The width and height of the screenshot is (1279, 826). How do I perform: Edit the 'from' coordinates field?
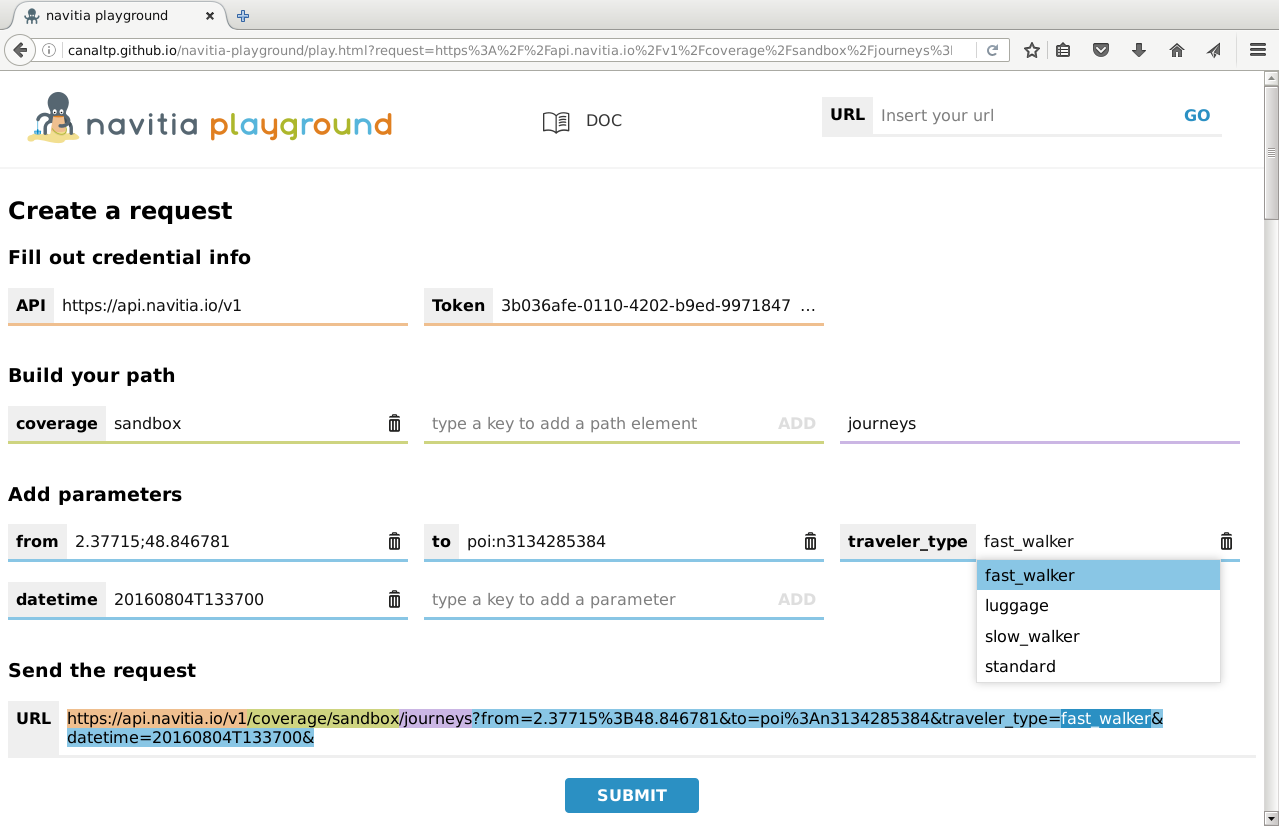[225, 541]
